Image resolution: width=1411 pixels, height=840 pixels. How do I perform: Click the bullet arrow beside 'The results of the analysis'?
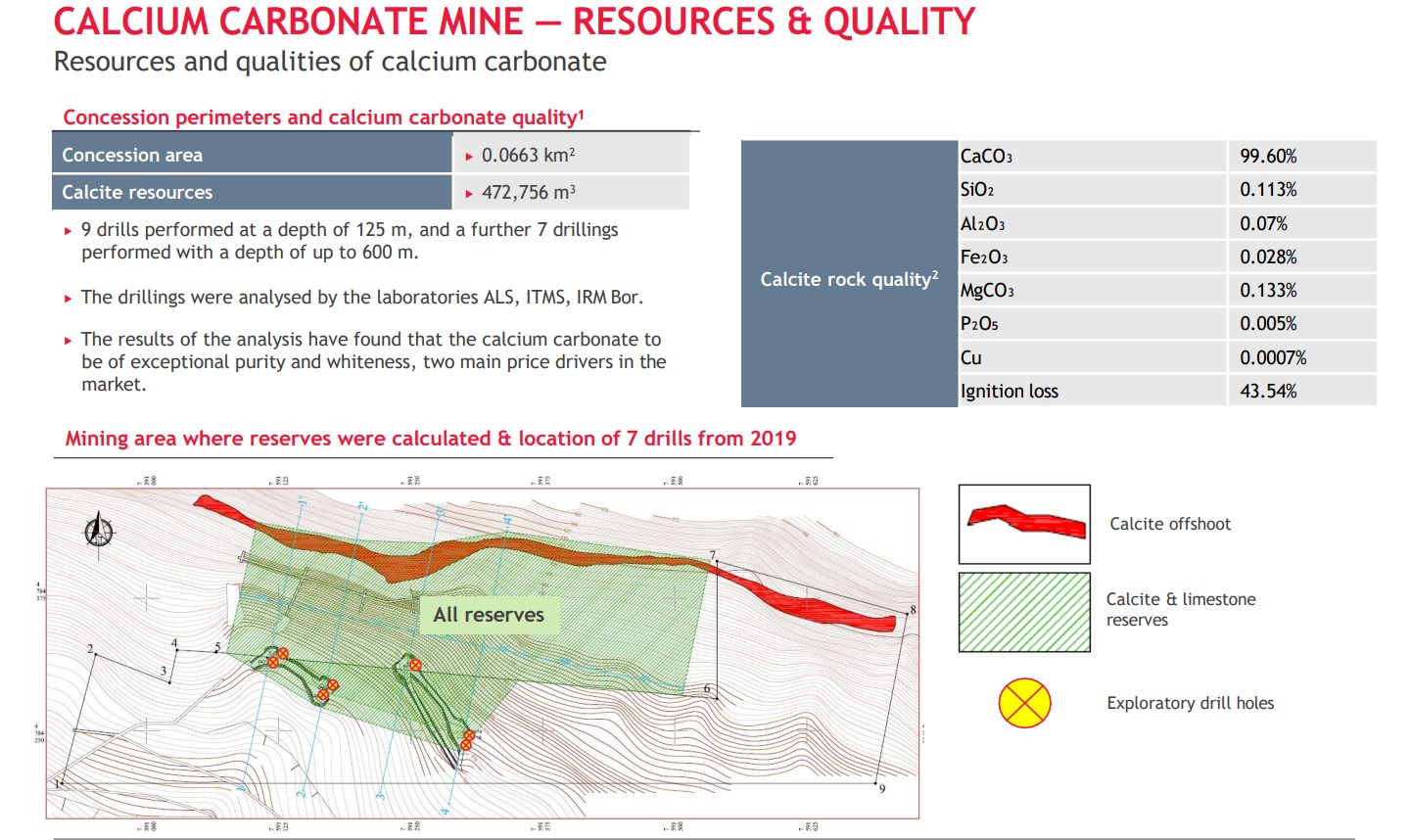[68, 341]
